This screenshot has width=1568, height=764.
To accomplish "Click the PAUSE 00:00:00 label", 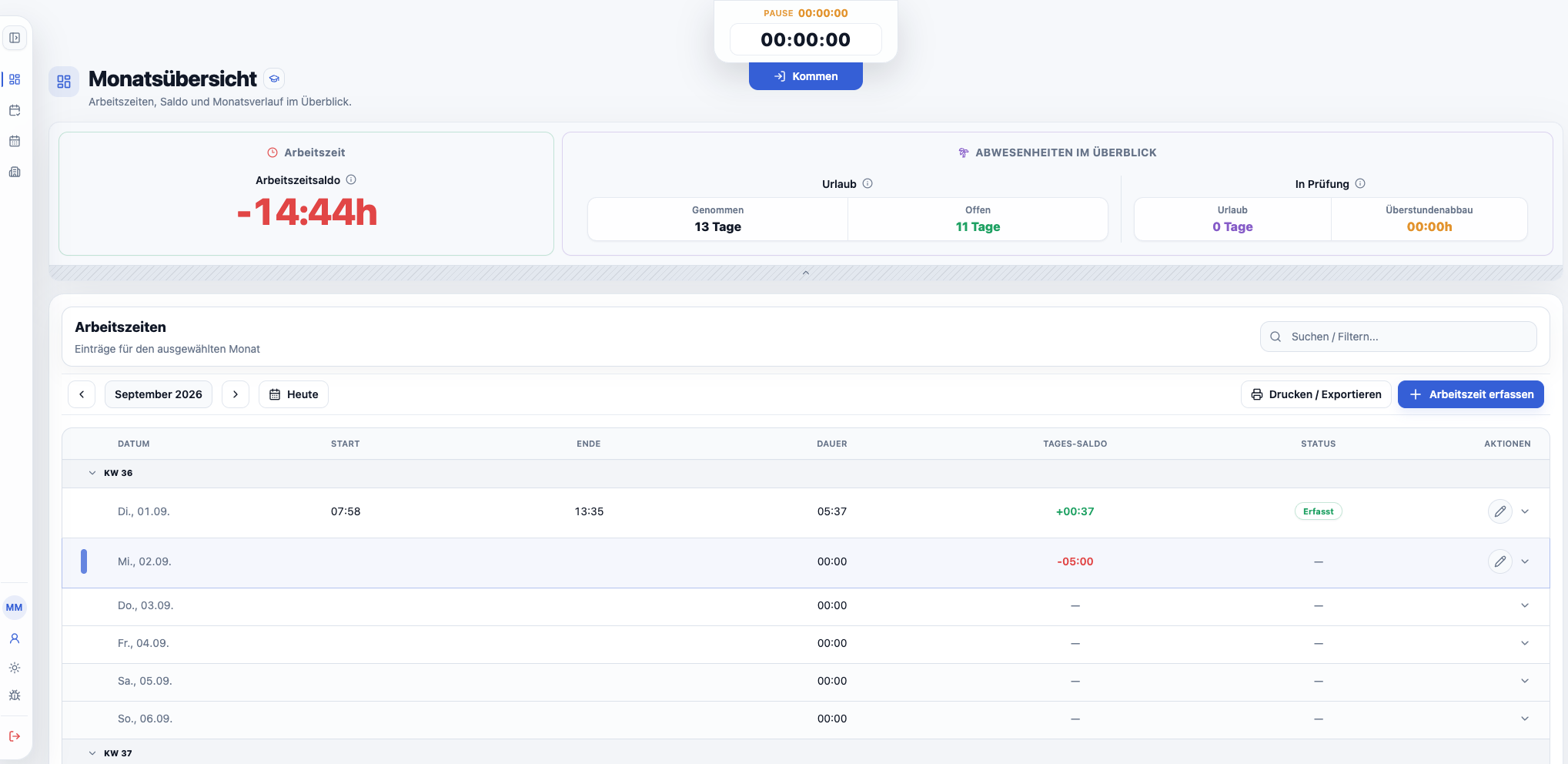I will [806, 13].
